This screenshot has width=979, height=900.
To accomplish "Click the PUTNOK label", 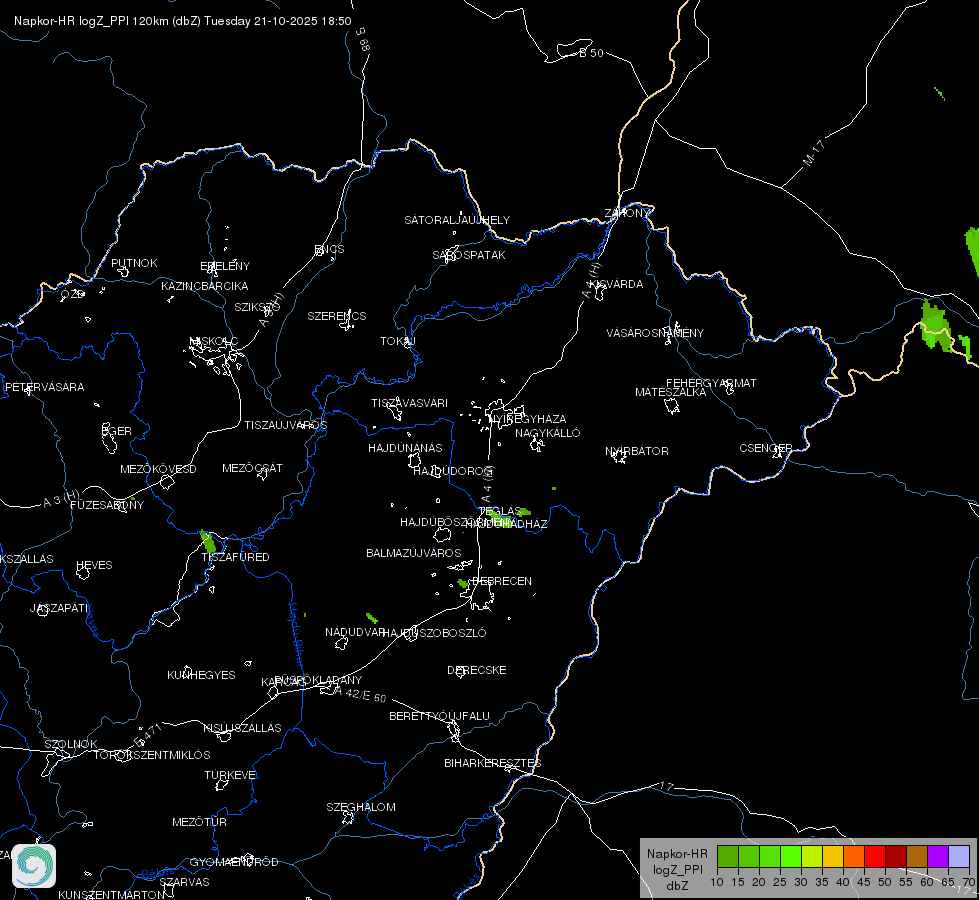I will point(134,263).
